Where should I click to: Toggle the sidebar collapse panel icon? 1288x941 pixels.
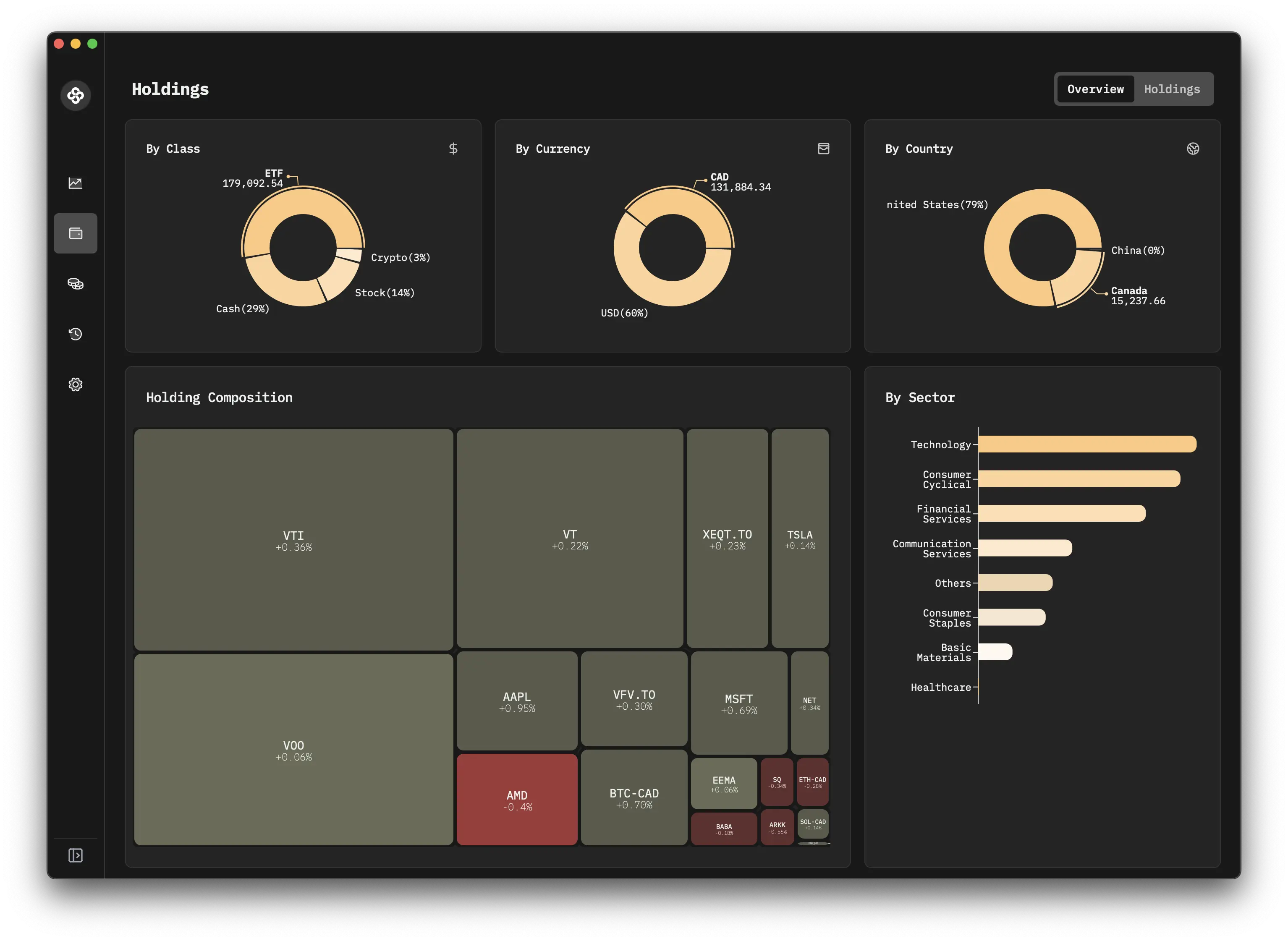tap(75, 855)
